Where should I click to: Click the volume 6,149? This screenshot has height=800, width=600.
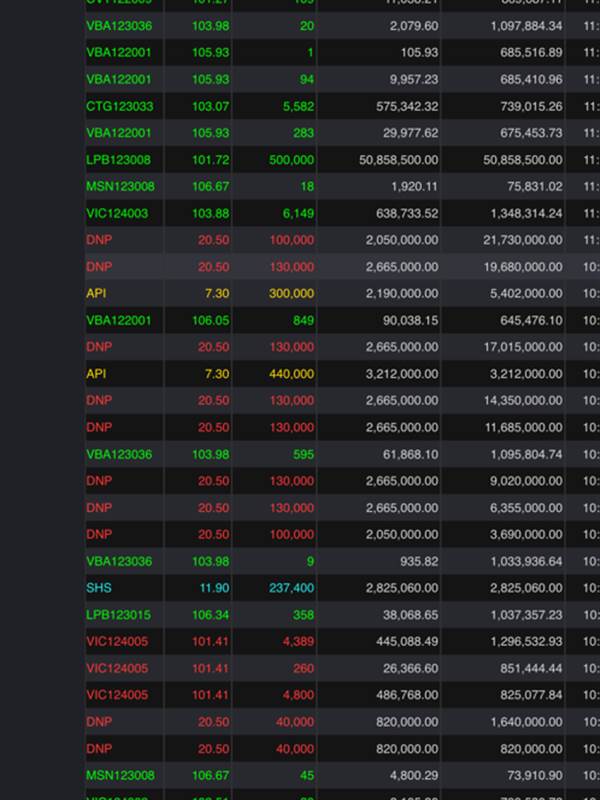(298, 213)
